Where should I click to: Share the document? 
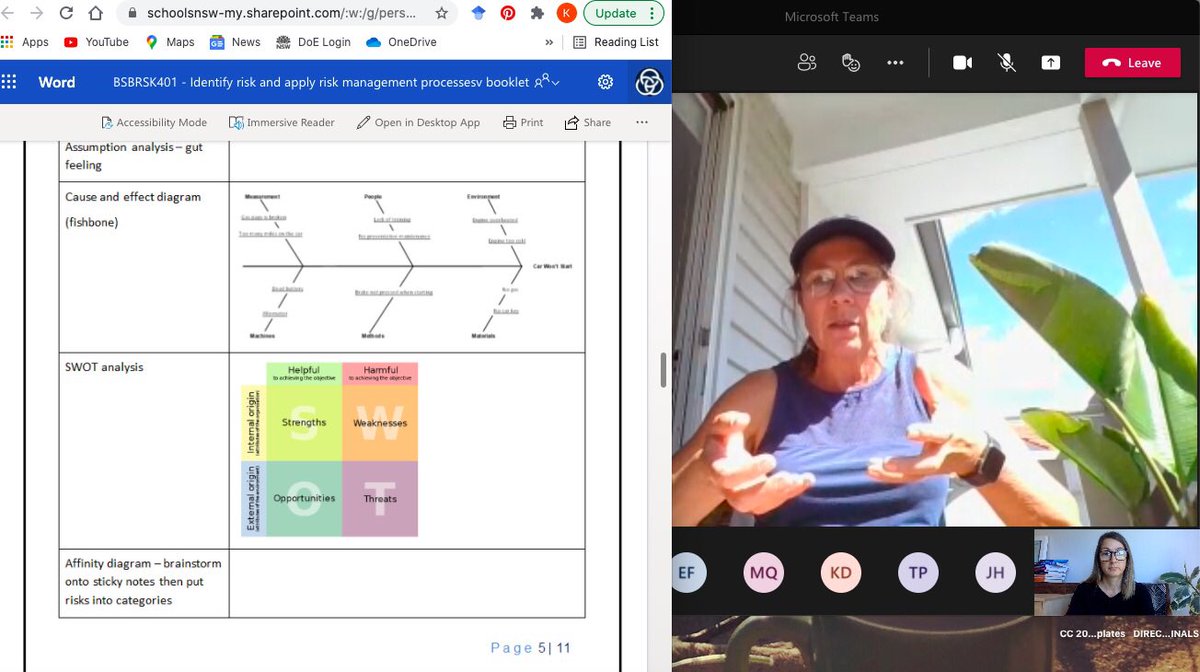[x=588, y=122]
